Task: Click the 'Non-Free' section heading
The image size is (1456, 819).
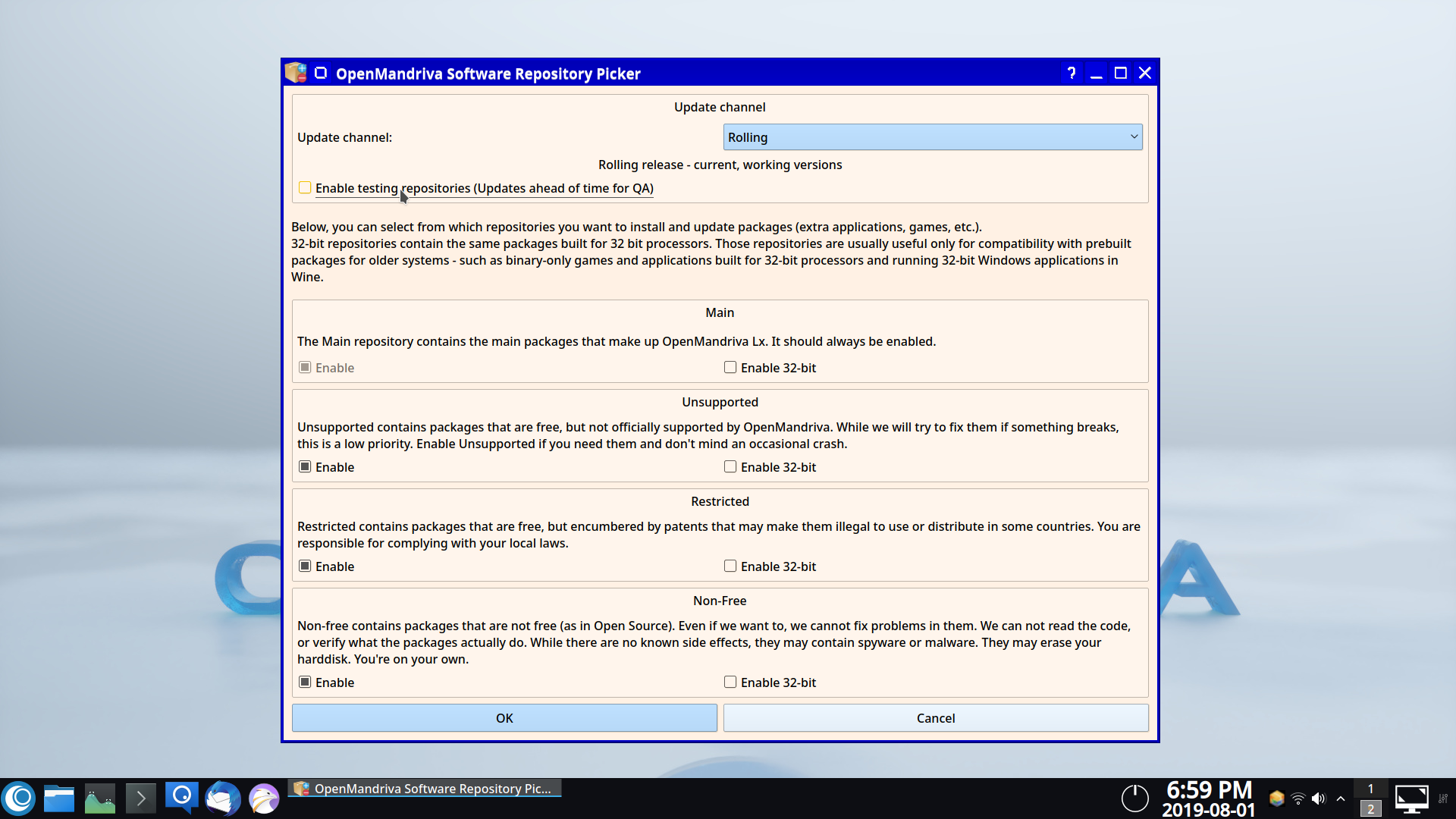Action: (720, 601)
